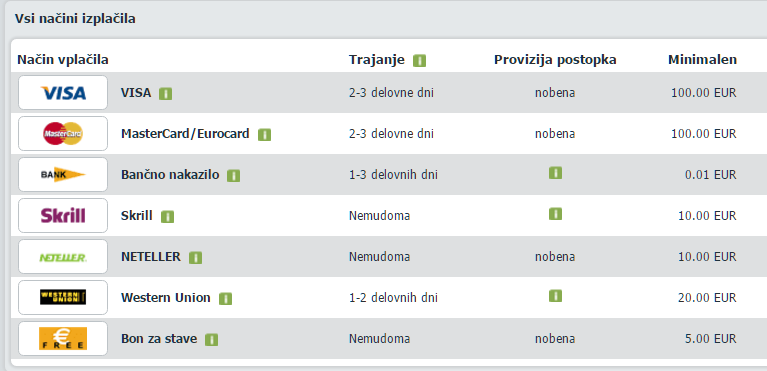View Bančno nakazilo provizija info icon
Image resolution: width=767 pixels, height=371 pixels.
pyautogui.click(x=555, y=173)
